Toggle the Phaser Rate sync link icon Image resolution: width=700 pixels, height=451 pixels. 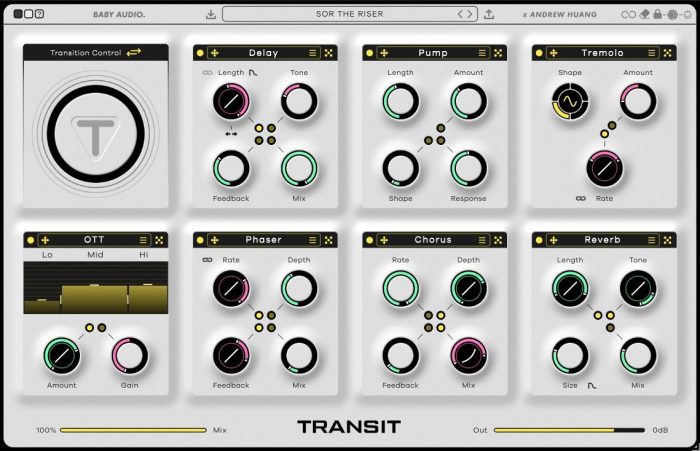coord(207,260)
